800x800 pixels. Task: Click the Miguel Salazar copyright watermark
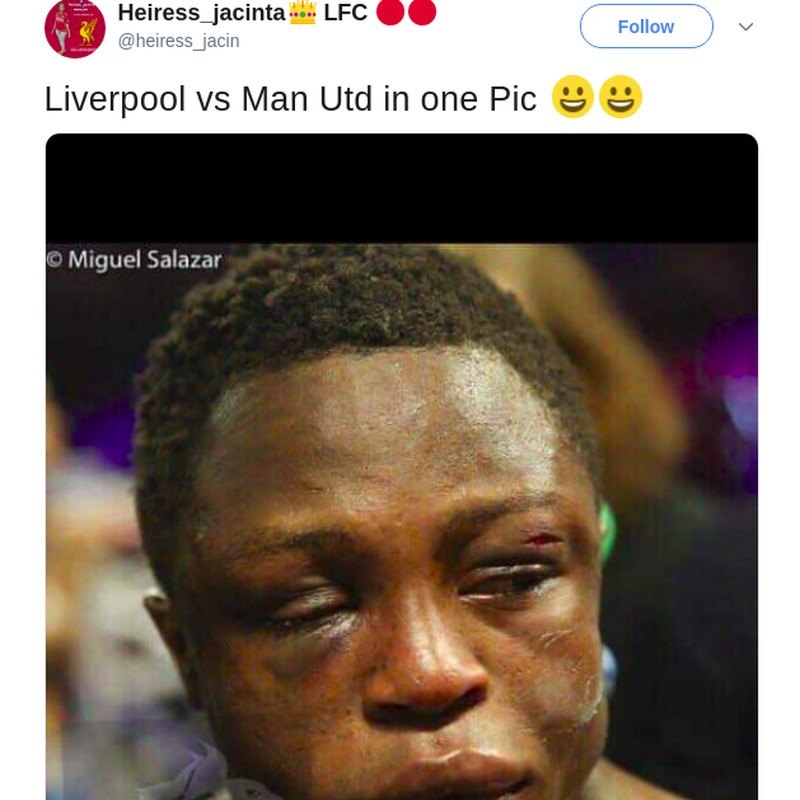134,260
